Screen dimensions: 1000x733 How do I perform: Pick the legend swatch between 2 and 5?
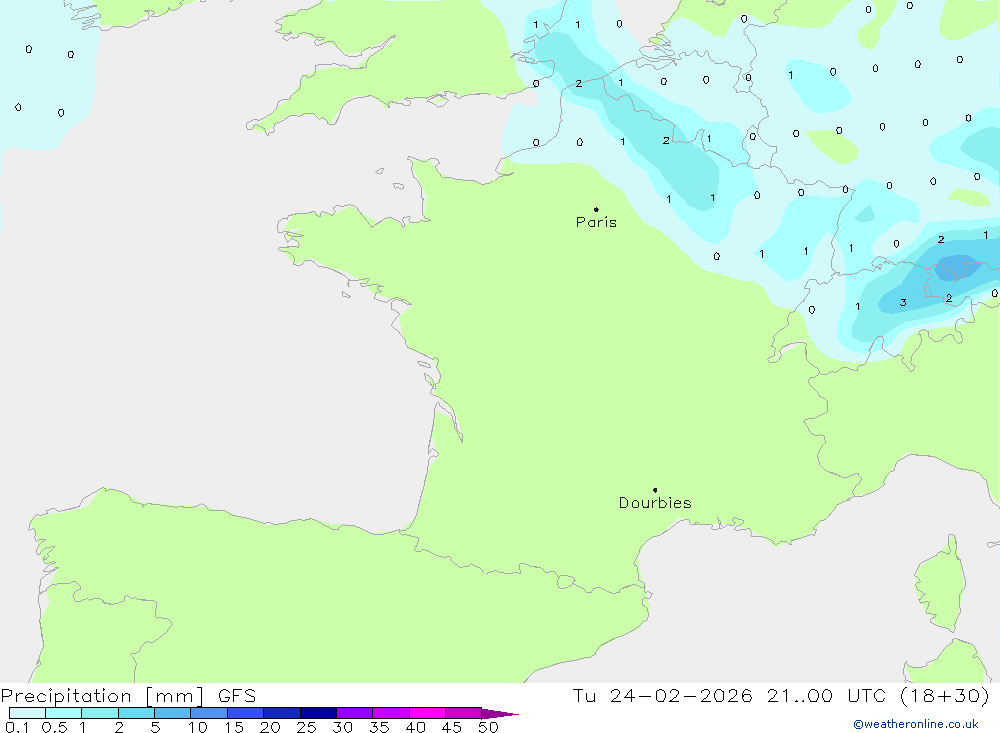136,713
